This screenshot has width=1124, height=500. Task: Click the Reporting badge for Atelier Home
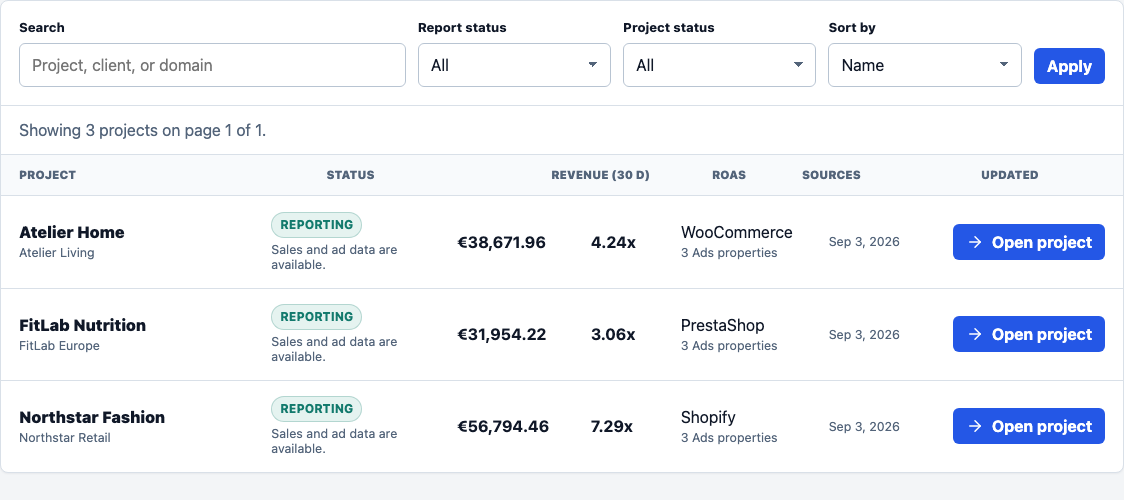tap(316, 225)
